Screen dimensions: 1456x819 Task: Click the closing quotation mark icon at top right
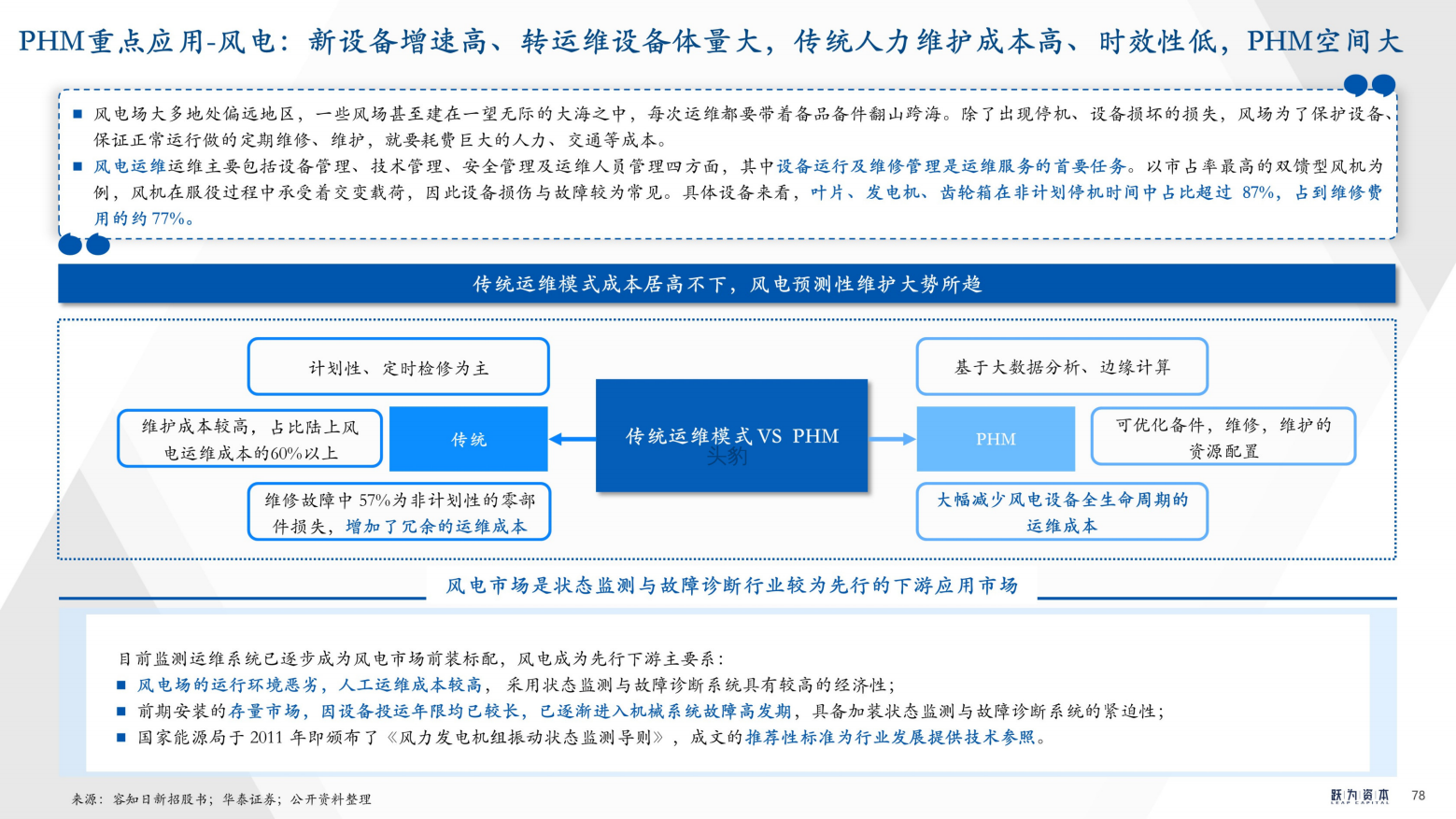[x=1369, y=86]
